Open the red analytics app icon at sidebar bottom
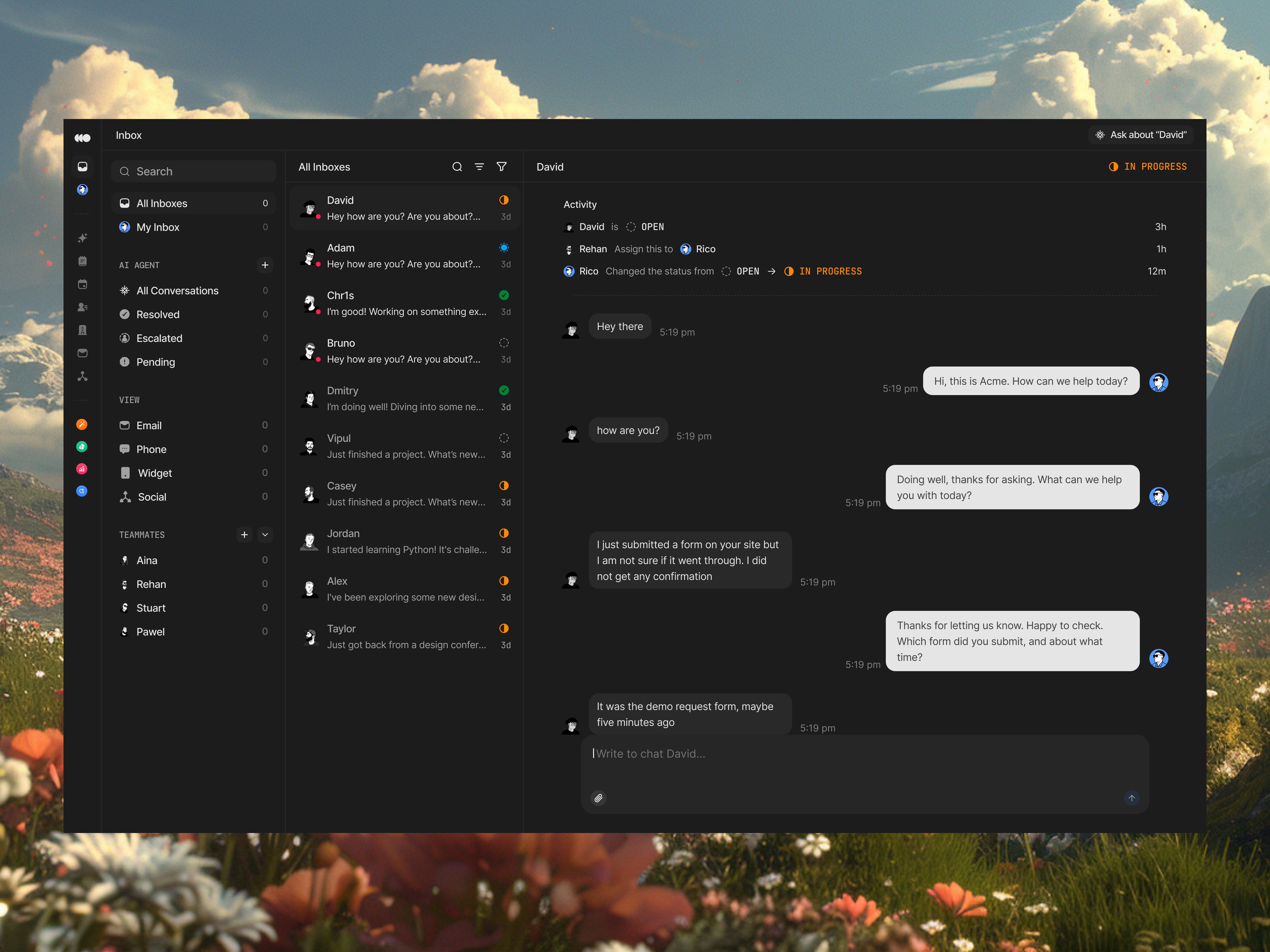The height and width of the screenshot is (952, 1270). [x=83, y=469]
